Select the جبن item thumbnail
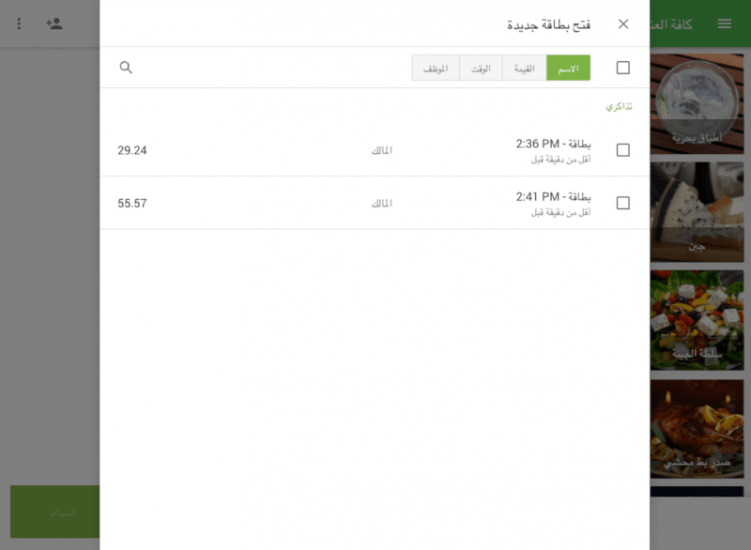Viewport: 751px width, 550px height. [697, 212]
